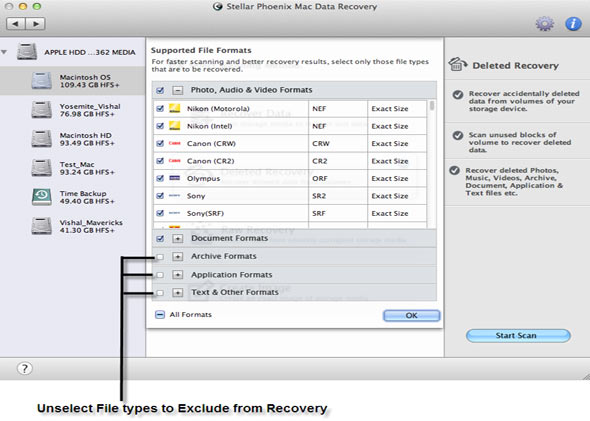Screen dimensions: 590x421
Task: Click the Deleted Recovery trash icon
Action: (458, 64)
